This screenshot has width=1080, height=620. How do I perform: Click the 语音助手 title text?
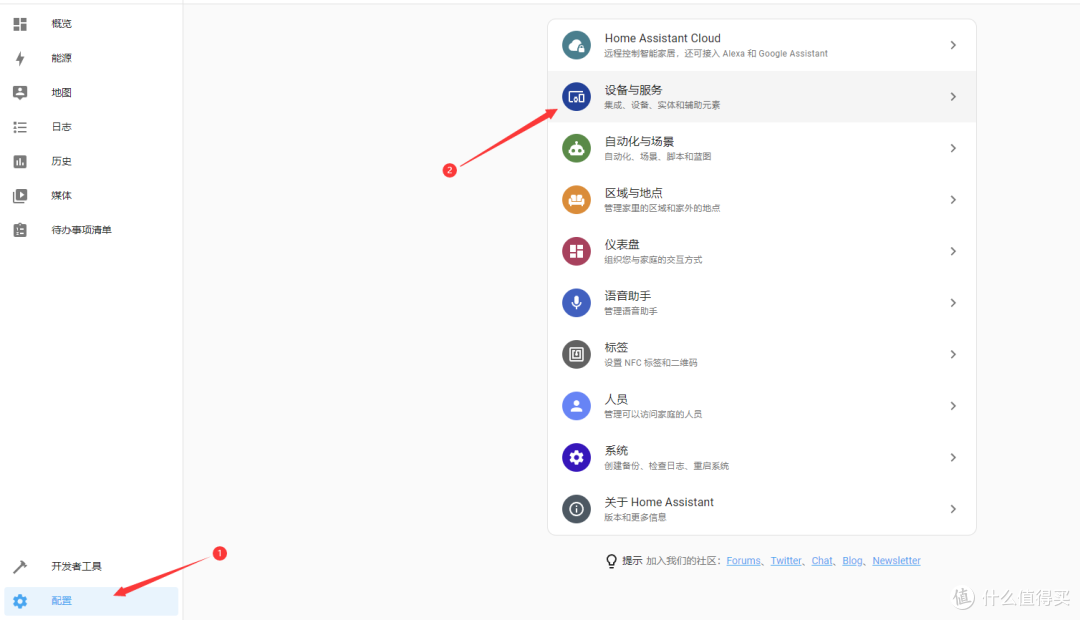tap(627, 296)
